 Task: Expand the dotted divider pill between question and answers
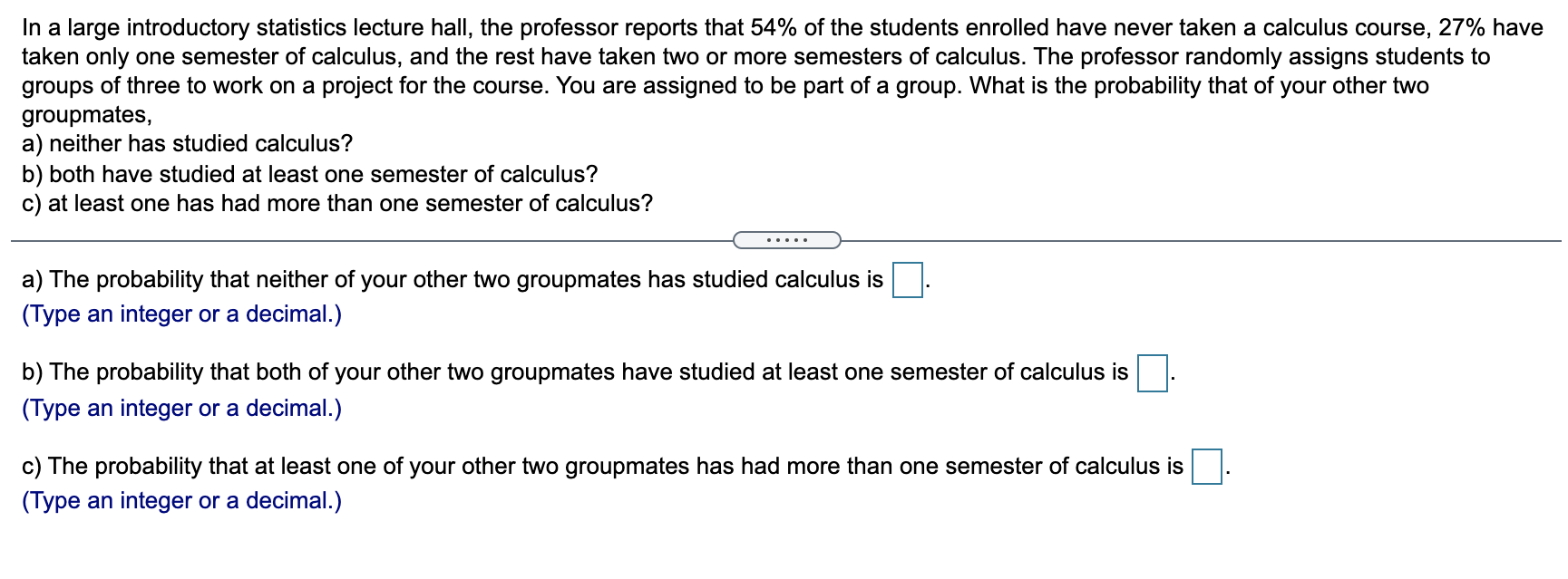click(786, 239)
